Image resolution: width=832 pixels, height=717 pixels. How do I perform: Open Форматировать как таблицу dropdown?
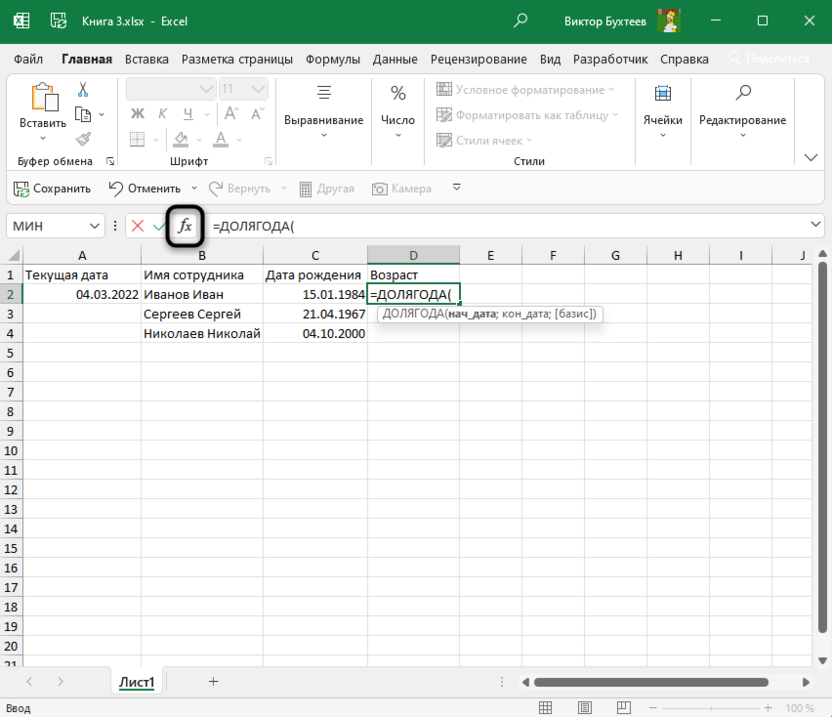click(527, 115)
